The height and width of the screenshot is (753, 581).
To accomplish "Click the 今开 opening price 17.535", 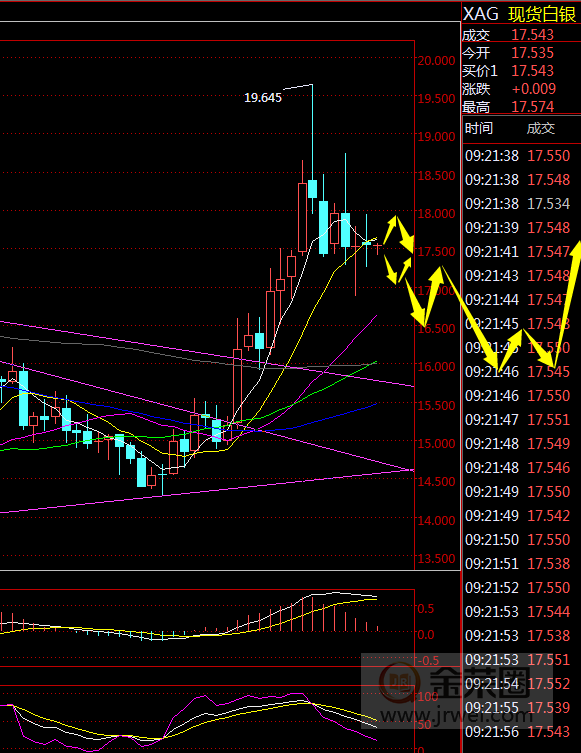I will click(x=532, y=53).
